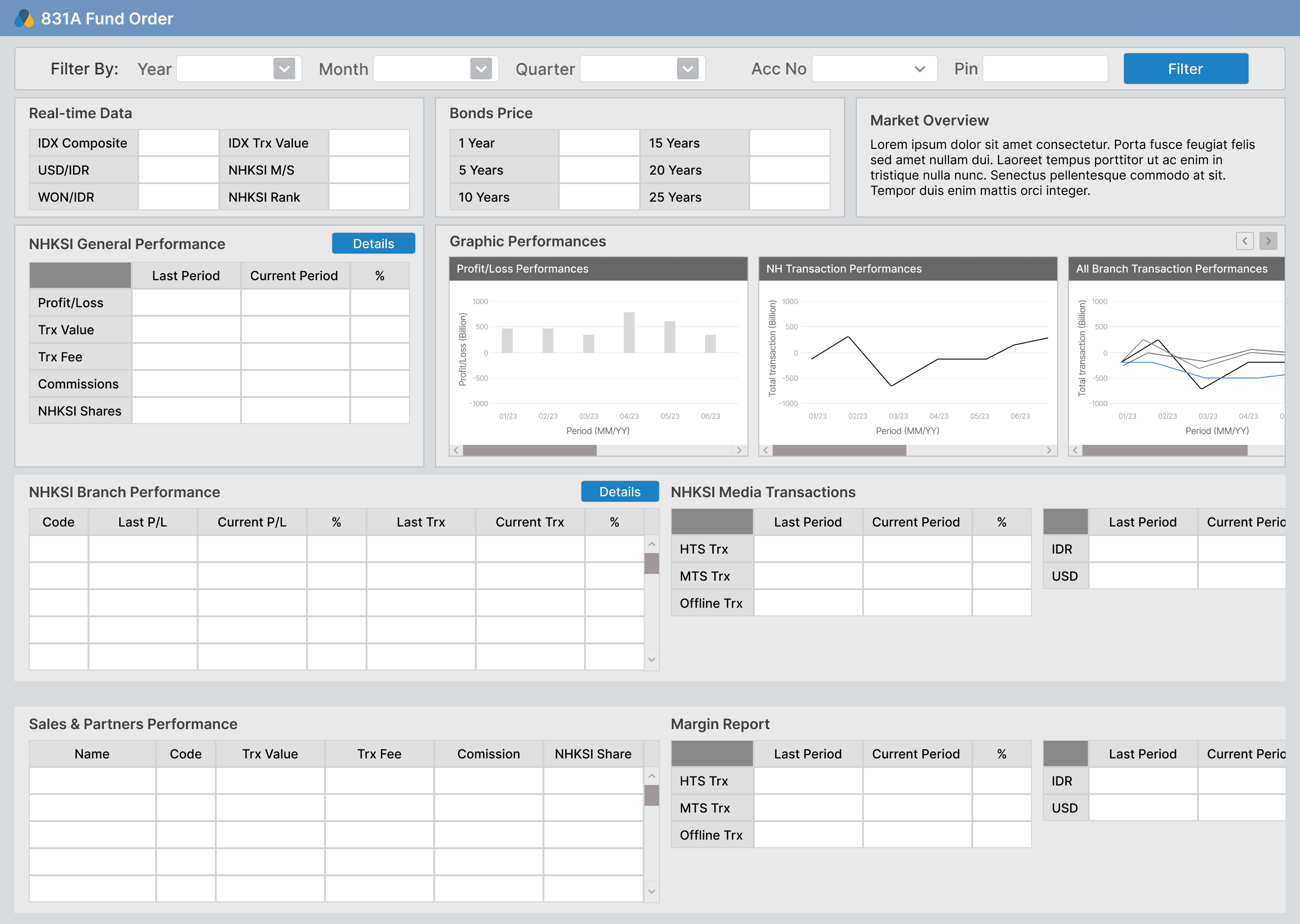Click the 20 Years bond price cell

coord(789,170)
